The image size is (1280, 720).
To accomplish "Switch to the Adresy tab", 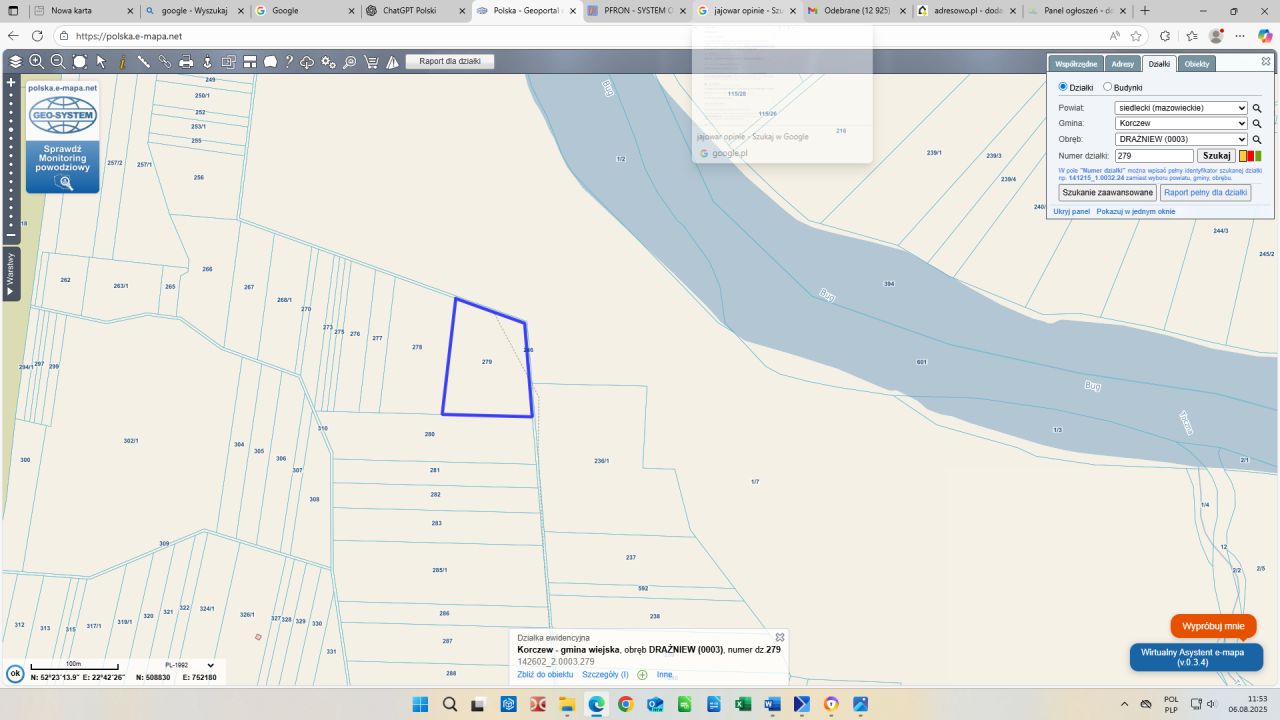I will click(1122, 64).
